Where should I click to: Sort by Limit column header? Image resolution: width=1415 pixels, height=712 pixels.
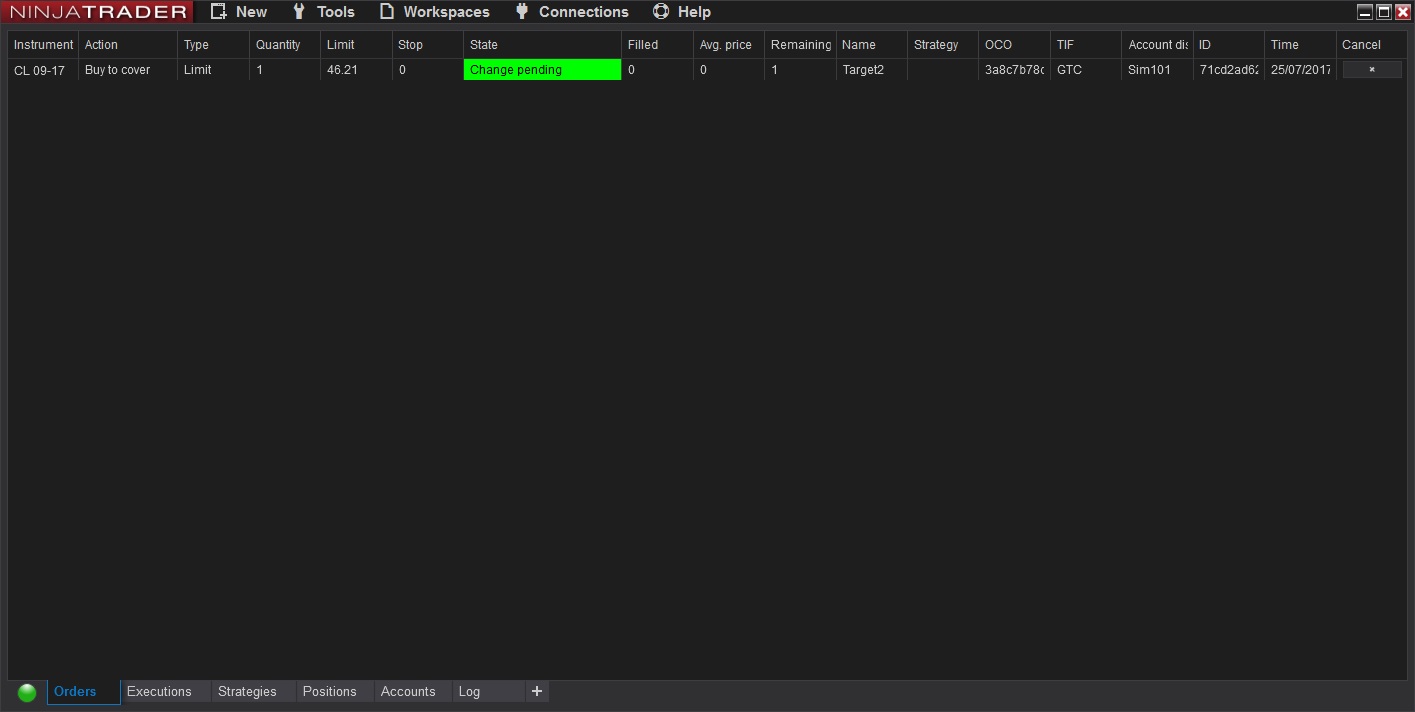[356, 45]
